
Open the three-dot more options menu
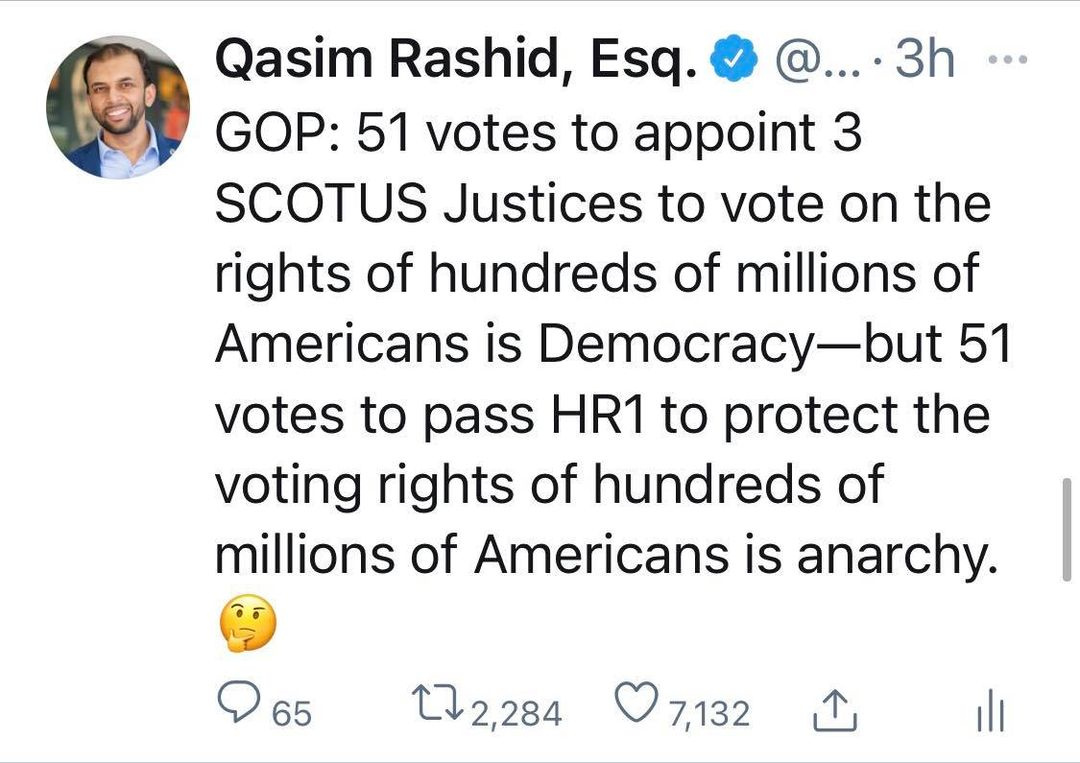(1008, 60)
